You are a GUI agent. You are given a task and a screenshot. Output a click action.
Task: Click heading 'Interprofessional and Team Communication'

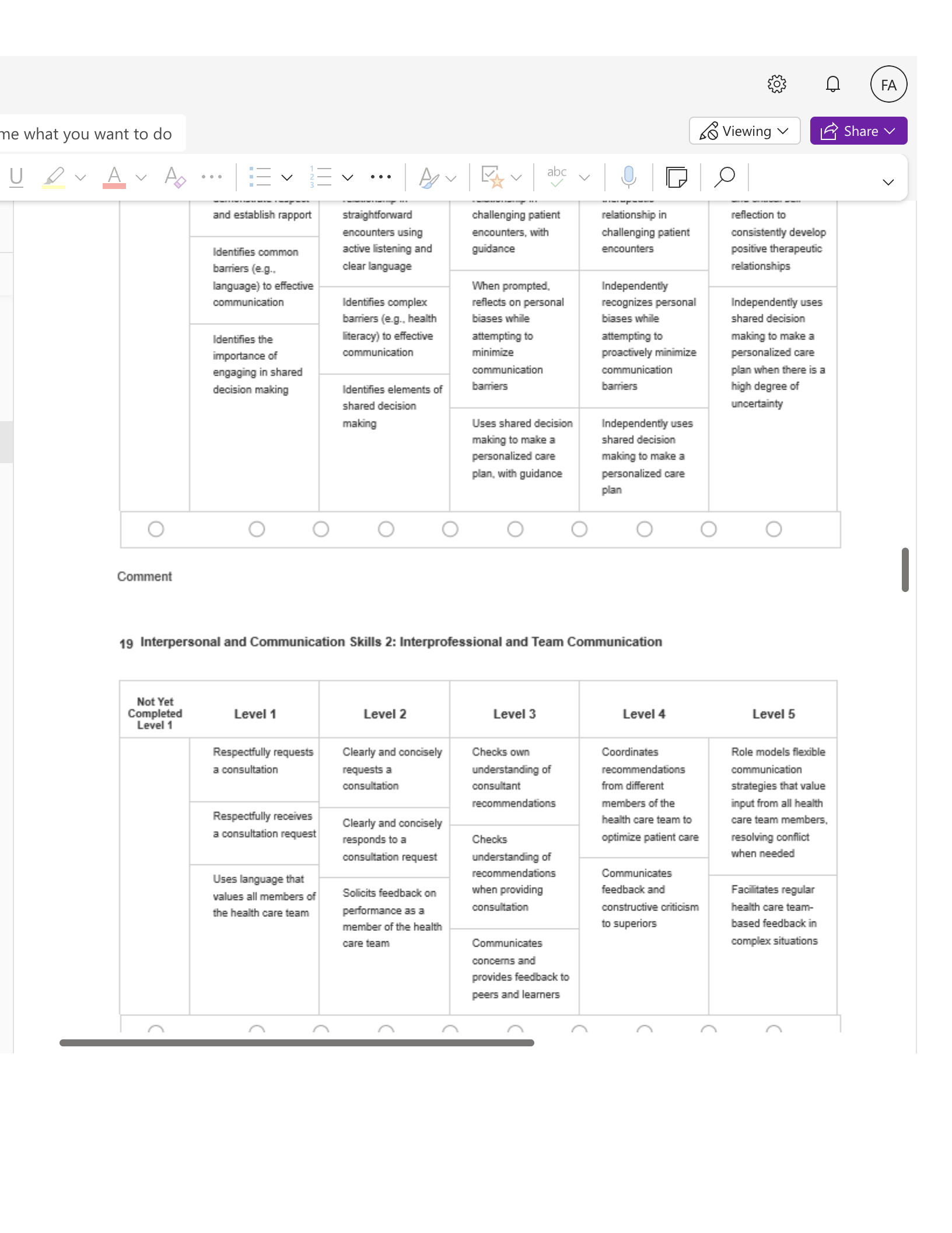tap(530, 642)
